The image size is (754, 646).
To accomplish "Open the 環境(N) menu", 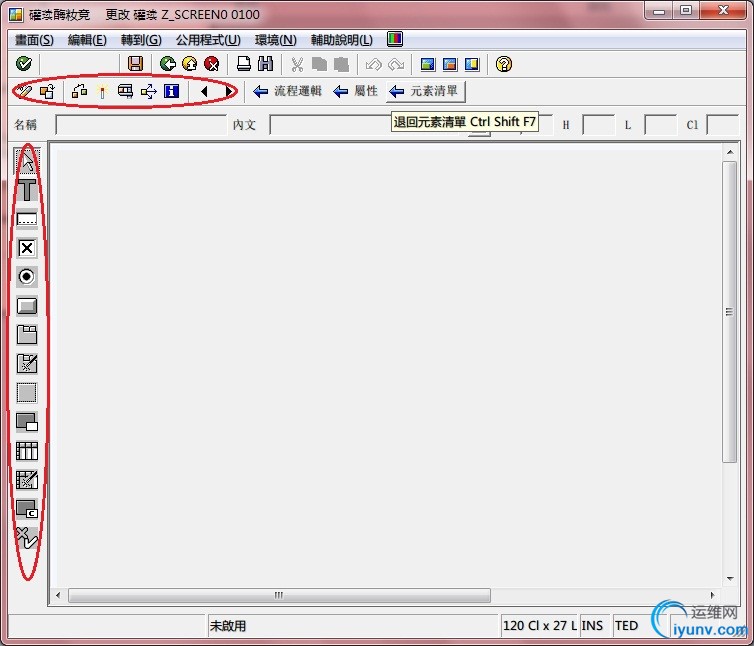I will [x=276, y=40].
